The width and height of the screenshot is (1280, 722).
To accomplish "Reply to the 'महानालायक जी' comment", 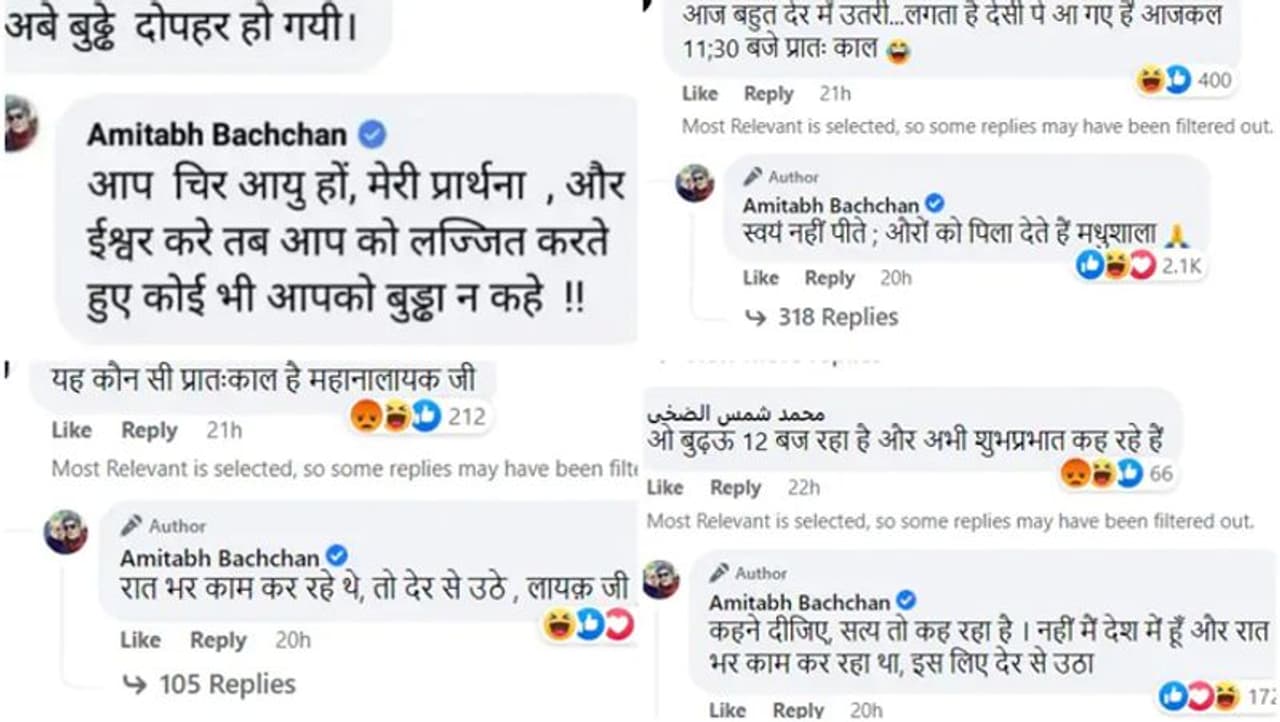I will pos(149,430).
